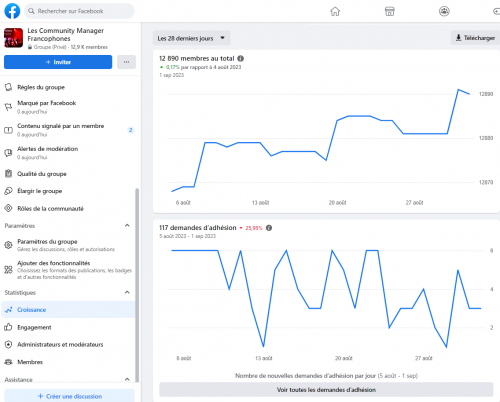Click the Engagement thumbs-up icon
The height and width of the screenshot is (402, 500).
pyautogui.click(x=8, y=327)
